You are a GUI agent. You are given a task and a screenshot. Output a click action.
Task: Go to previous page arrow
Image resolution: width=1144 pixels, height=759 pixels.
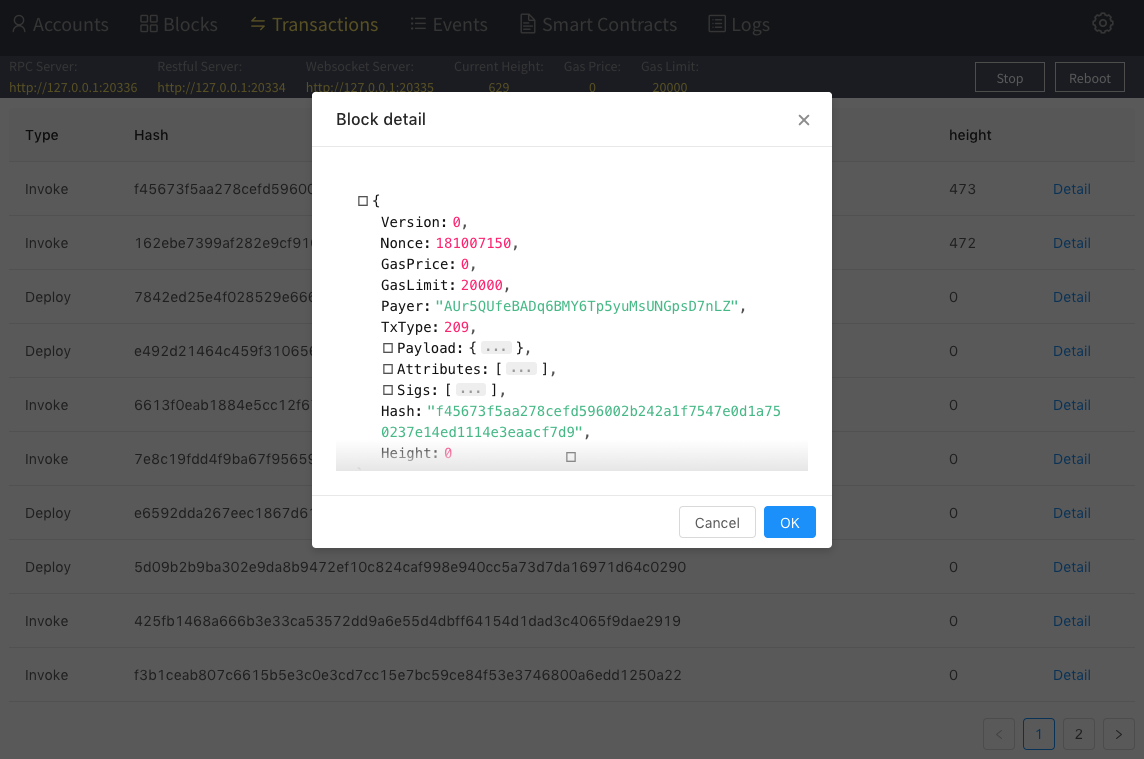tap(999, 734)
